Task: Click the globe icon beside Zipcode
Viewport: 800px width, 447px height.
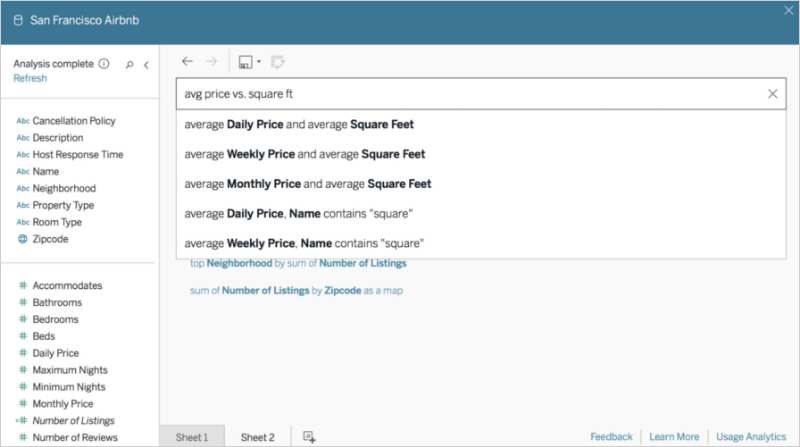Action: [x=22, y=239]
